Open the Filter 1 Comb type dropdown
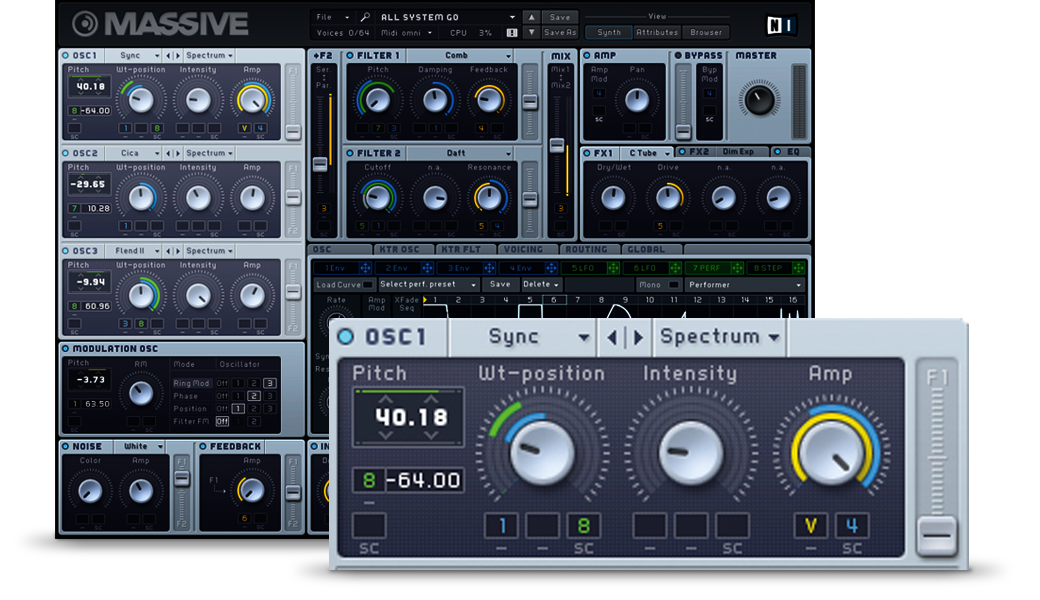 460,56
